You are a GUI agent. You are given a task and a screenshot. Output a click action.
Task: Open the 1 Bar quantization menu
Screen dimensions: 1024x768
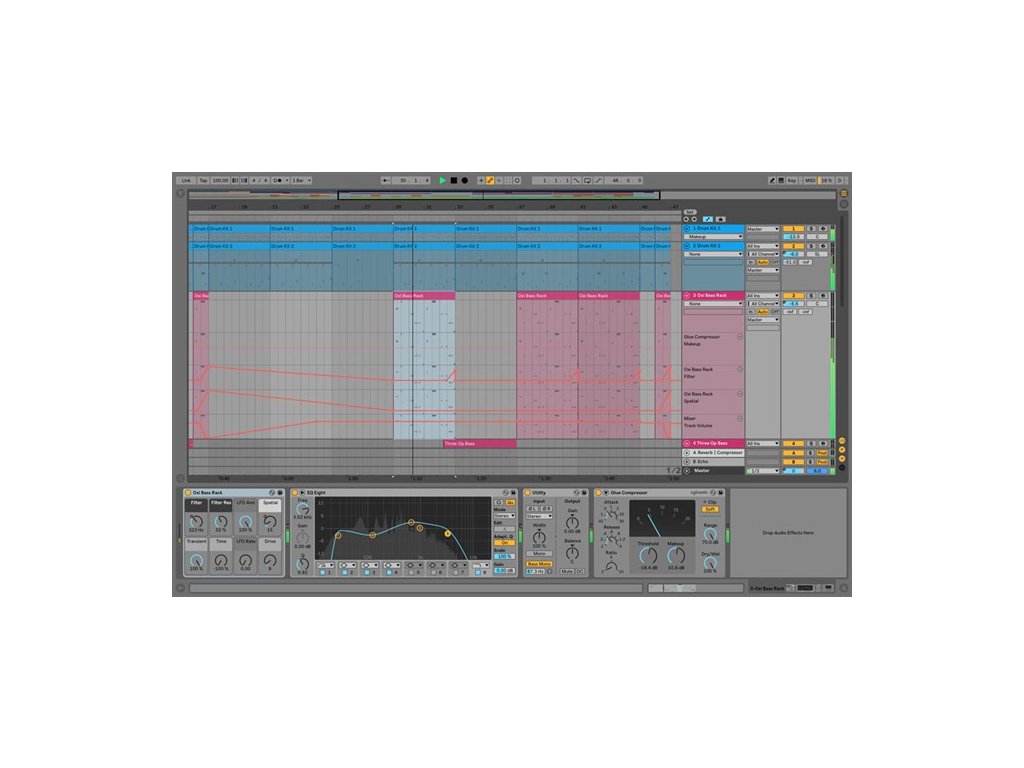tap(301, 180)
